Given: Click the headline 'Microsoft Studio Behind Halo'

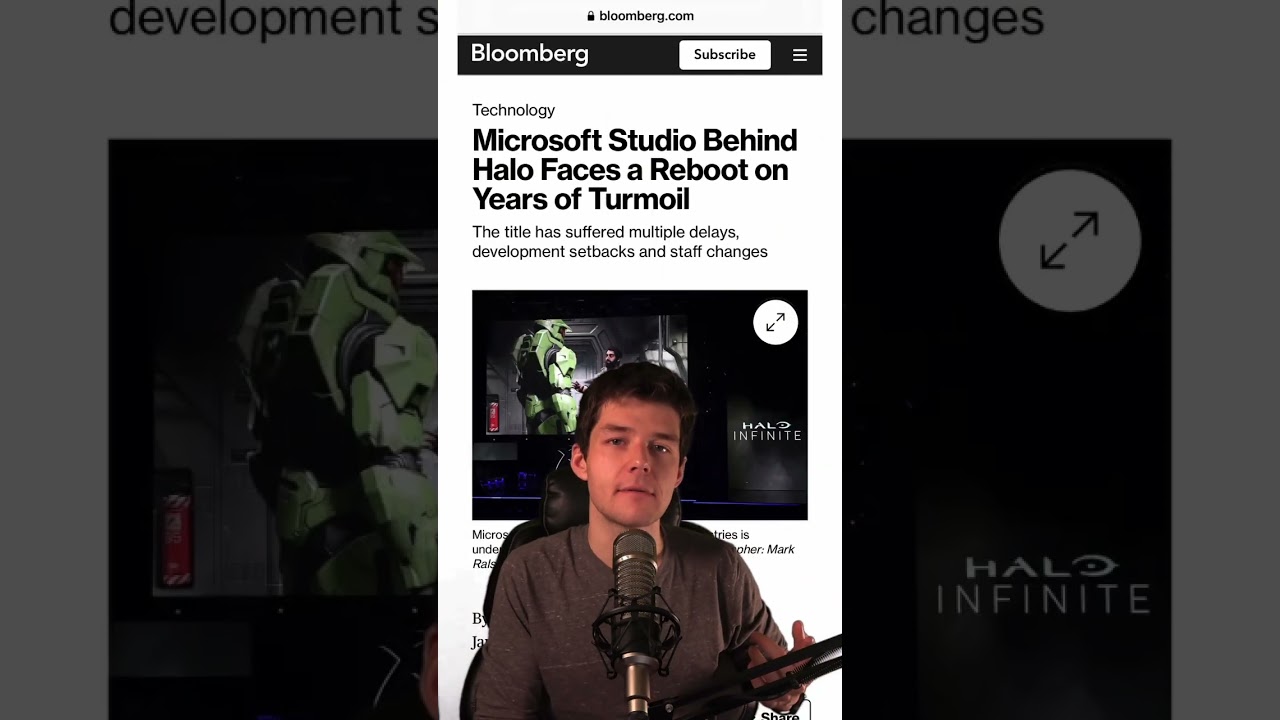Looking at the screenshot, I should click(635, 170).
